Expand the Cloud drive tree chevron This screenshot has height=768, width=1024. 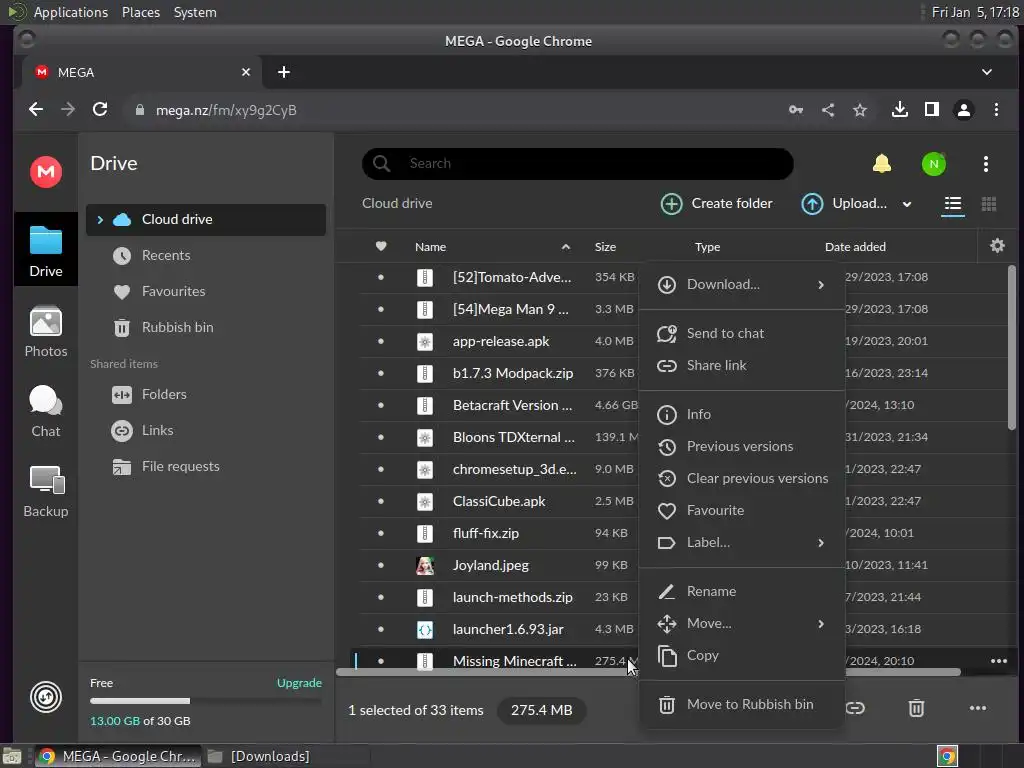(100, 219)
